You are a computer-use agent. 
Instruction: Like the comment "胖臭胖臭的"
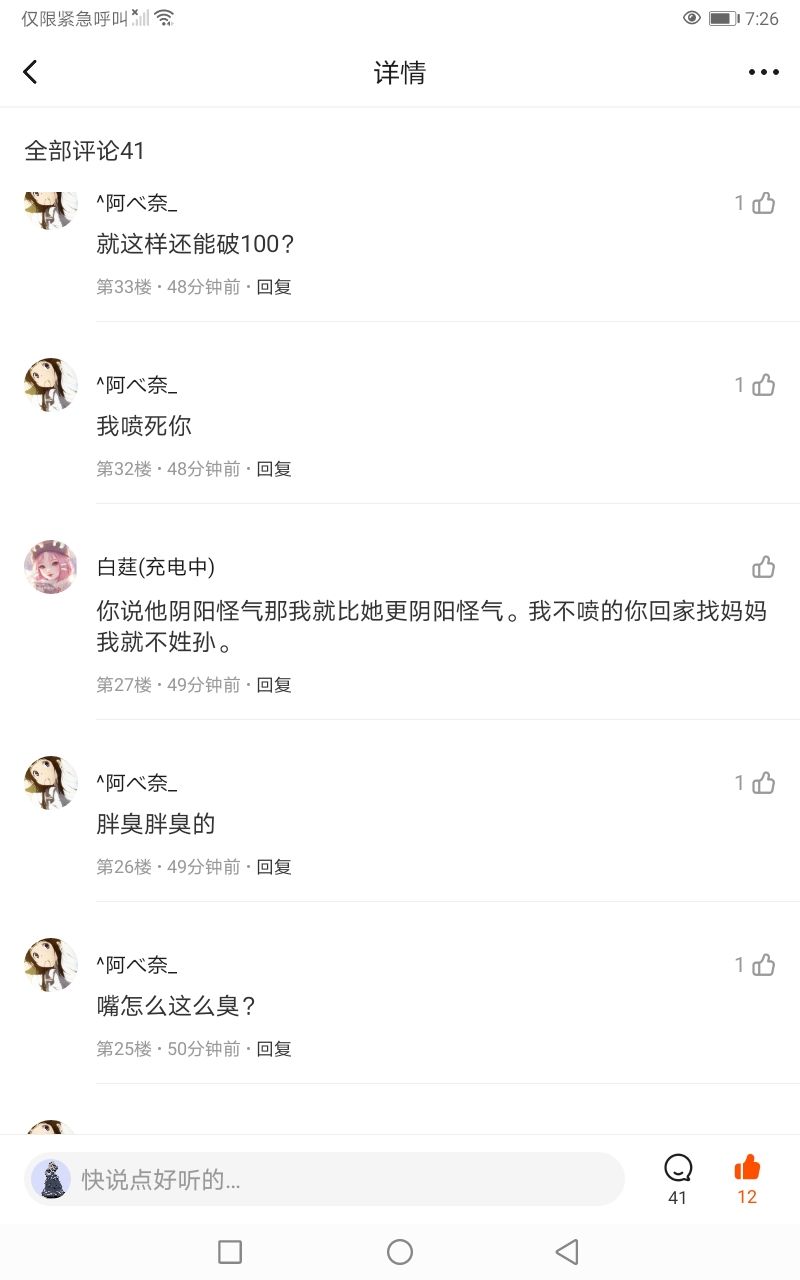pos(763,783)
